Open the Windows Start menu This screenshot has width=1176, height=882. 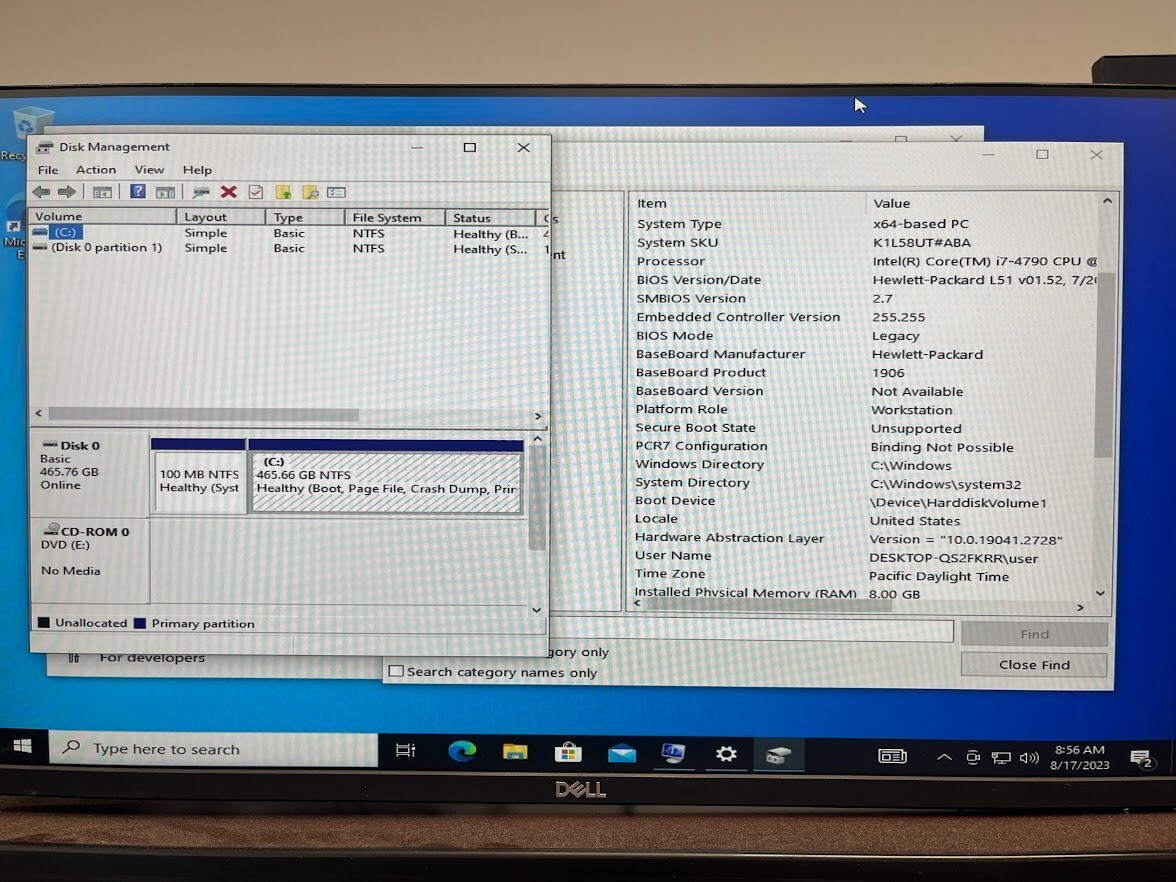pos(22,746)
